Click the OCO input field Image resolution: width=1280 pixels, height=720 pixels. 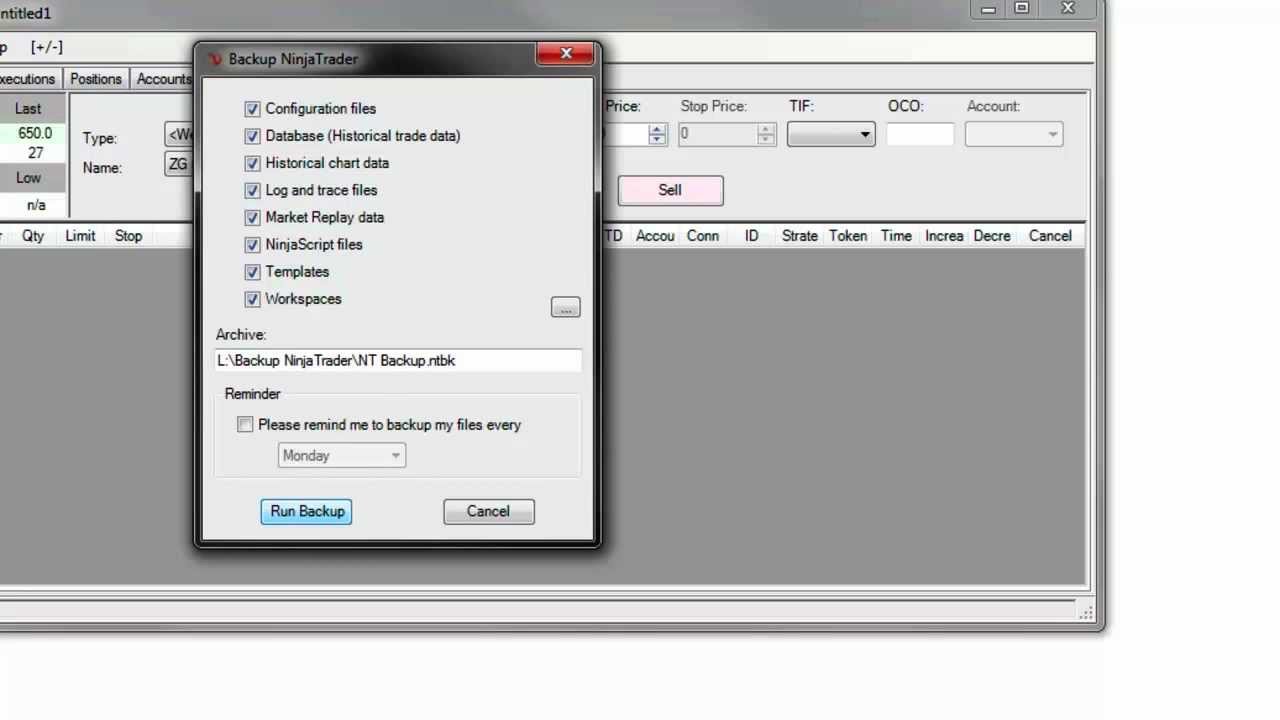pyautogui.click(x=920, y=134)
